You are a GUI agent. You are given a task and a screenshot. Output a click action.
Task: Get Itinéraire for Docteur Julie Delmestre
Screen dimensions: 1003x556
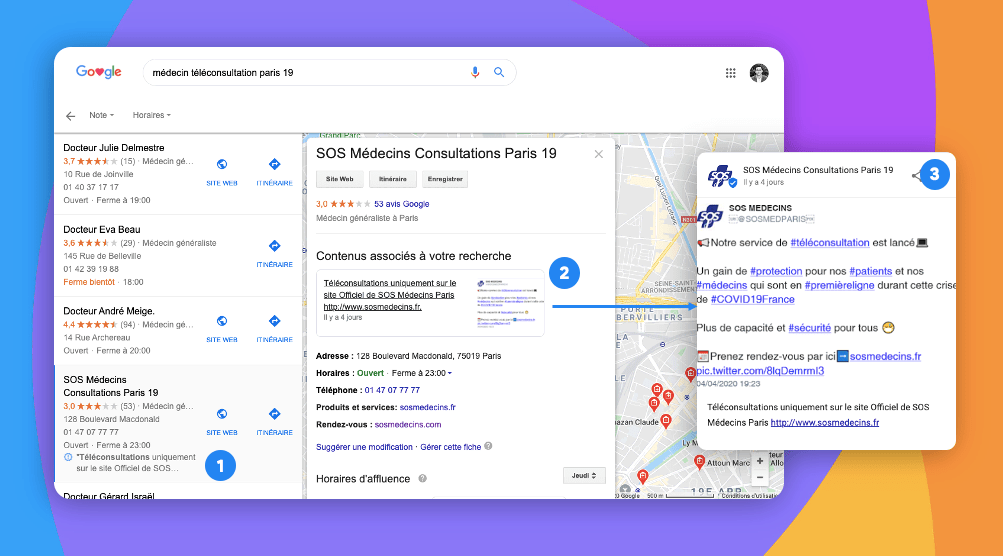click(274, 171)
